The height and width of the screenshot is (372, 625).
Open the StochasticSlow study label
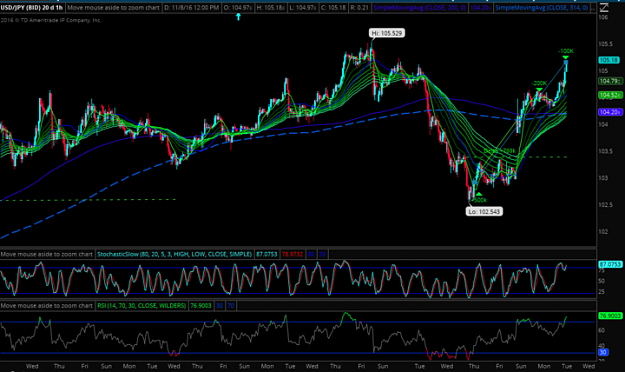(x=175, y=254)
